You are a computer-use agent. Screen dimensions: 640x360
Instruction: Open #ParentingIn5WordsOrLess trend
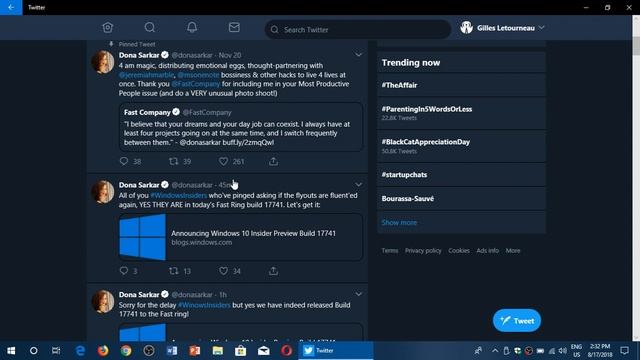click(461, 113)
